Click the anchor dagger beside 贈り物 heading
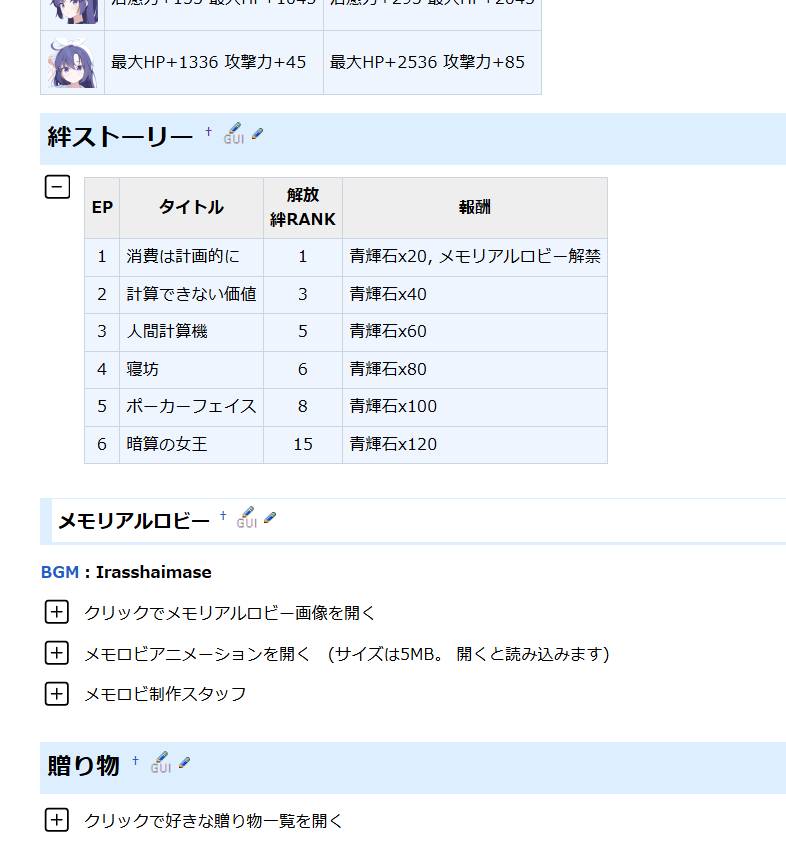The width and height of the screenshot is (786, 844). 135,761
